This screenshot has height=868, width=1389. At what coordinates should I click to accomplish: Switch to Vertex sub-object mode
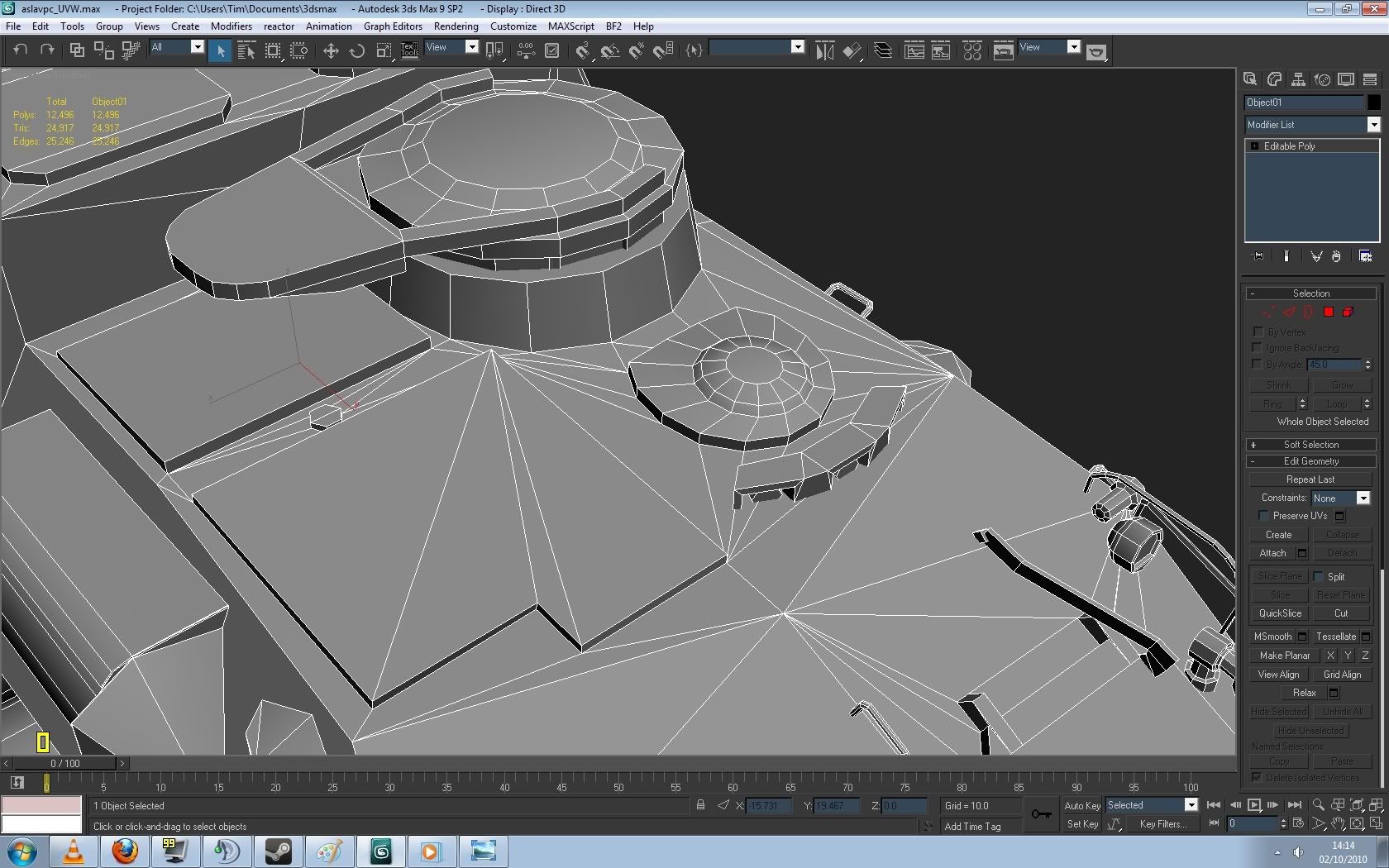click(x=1268, y=312)
